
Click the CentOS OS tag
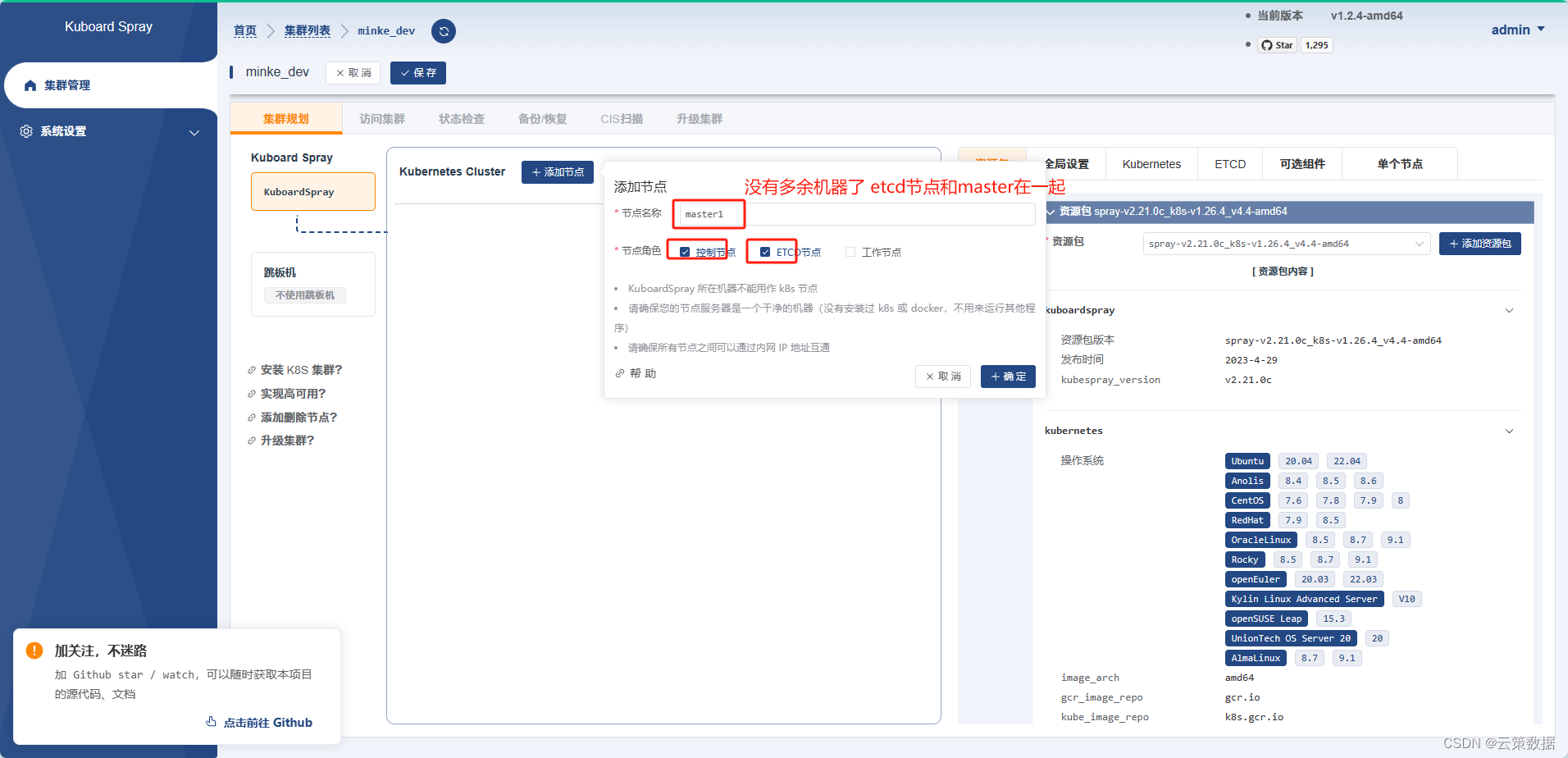click(x=1247, y=500)
